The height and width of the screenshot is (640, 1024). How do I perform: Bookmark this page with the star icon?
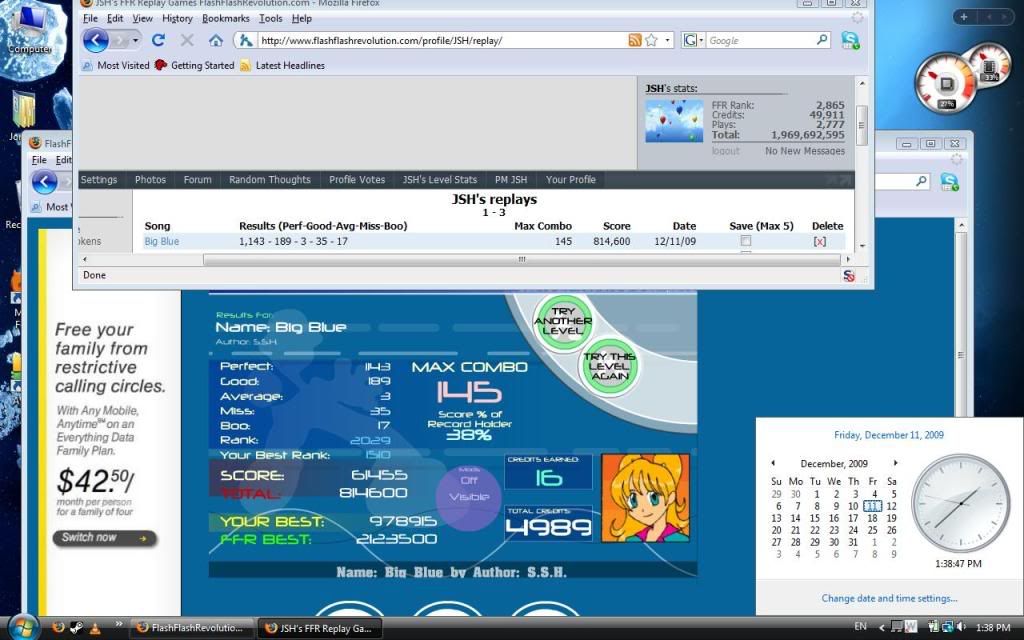coord(651,40)
